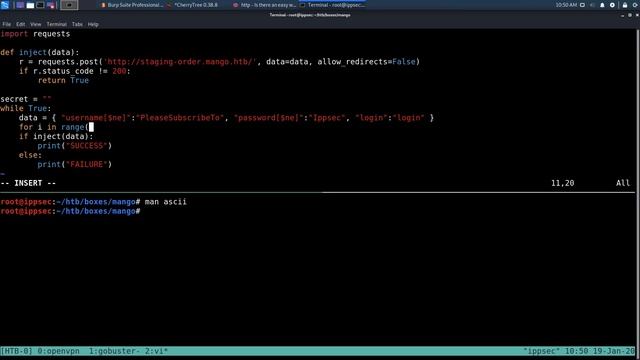The image size is (640, 360).
Task: Select tmux window '0:openvpn'
Action: pyautogui.click(x=58, y=351)
